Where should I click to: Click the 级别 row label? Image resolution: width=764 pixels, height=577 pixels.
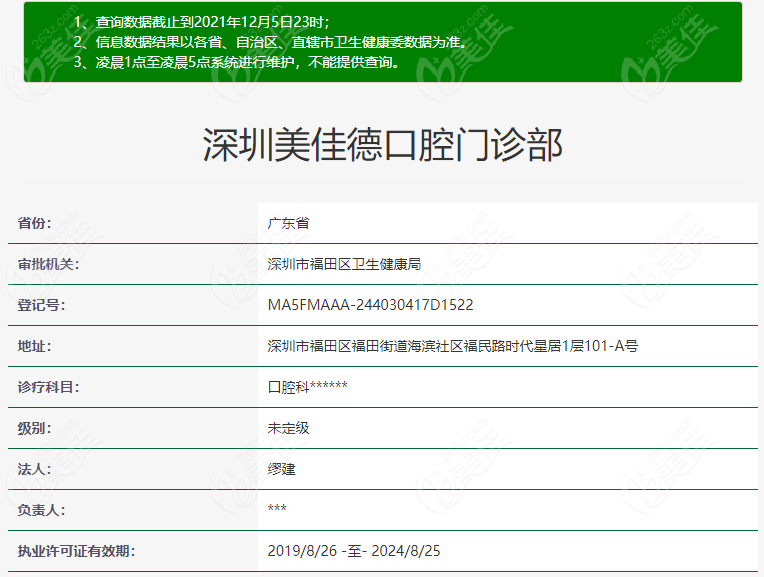click(x=35, y=428)
